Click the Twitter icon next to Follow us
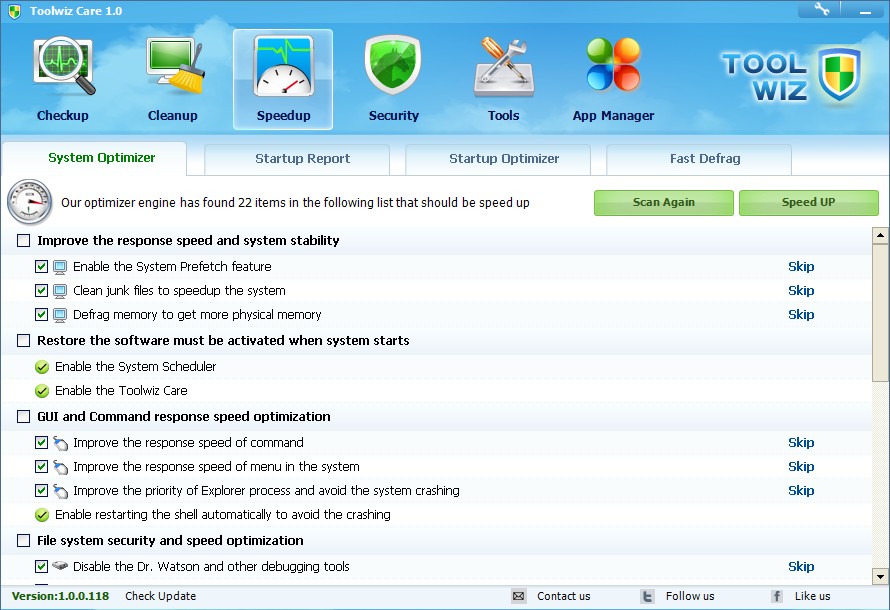The width and height of the screenshot is (890, 610). point(647,596)
